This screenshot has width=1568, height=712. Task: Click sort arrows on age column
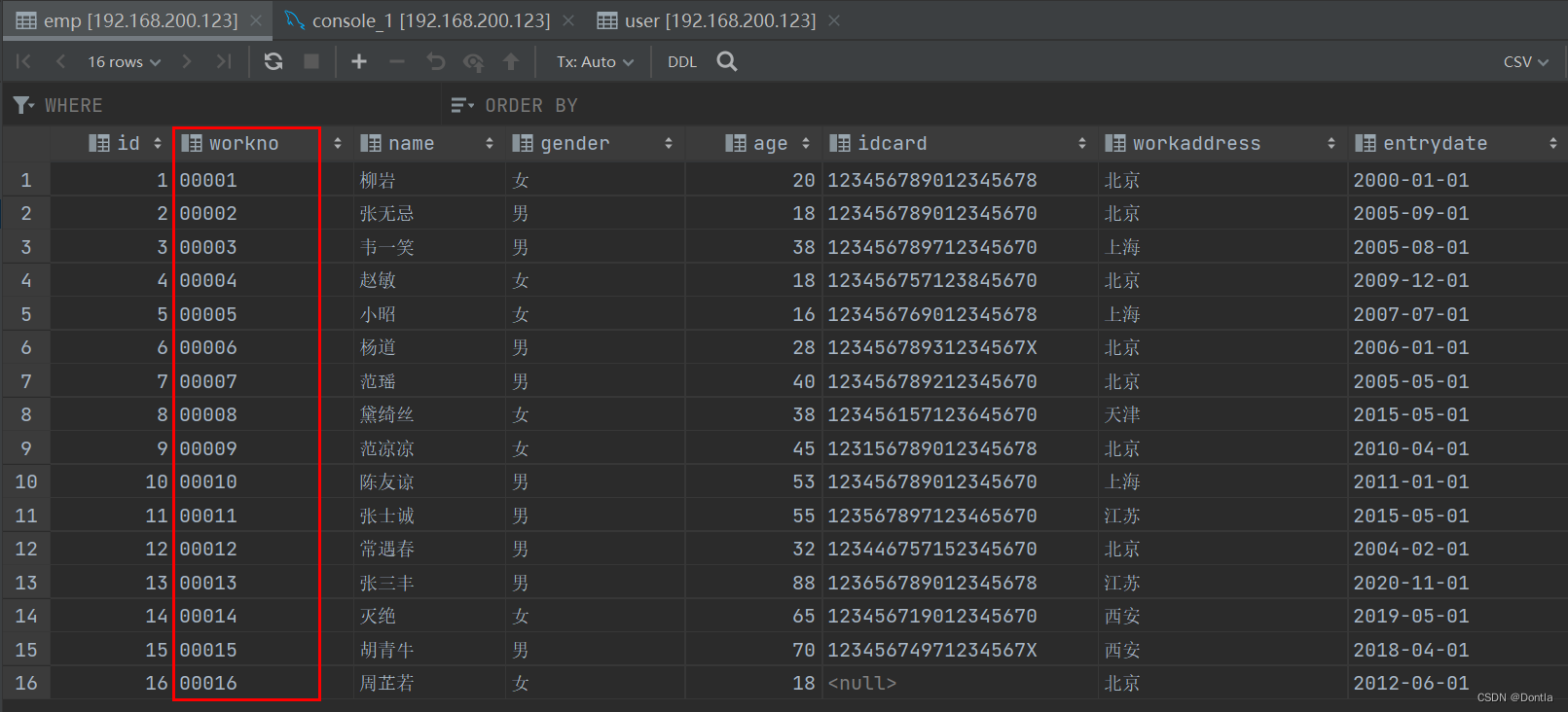click(806, 143)
